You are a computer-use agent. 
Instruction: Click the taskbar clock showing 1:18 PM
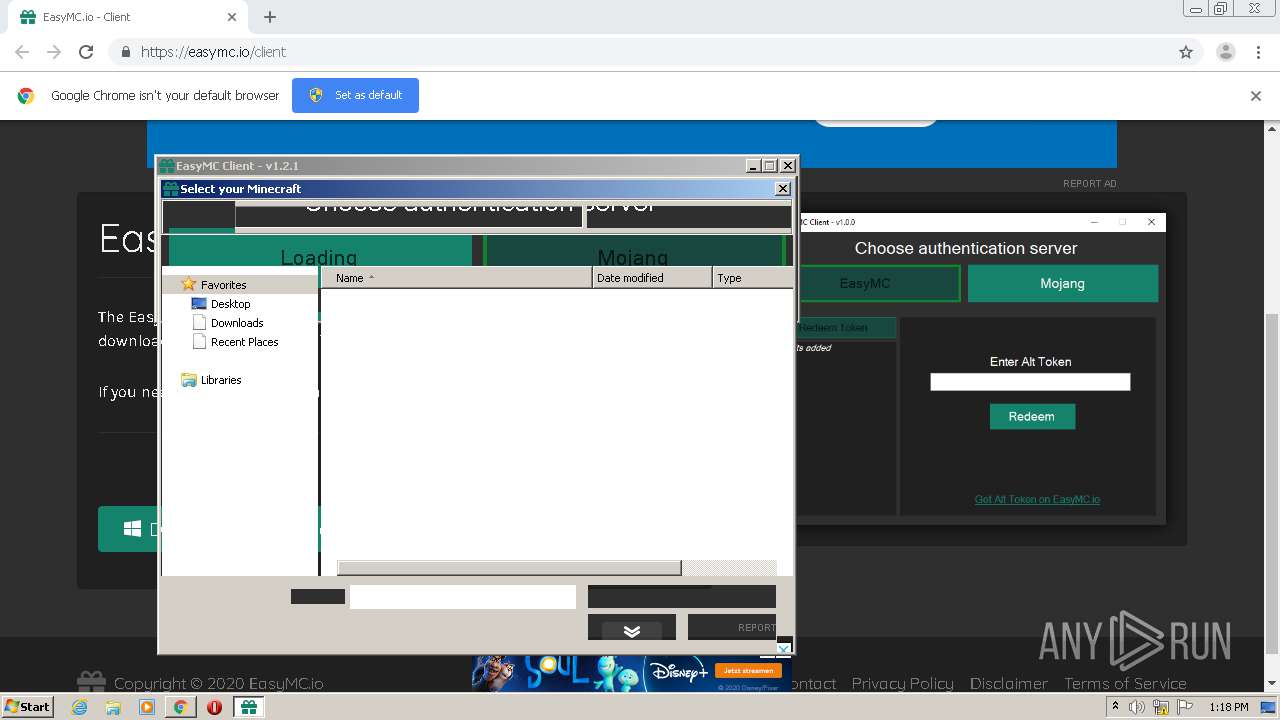click(x=1228, y=707)
